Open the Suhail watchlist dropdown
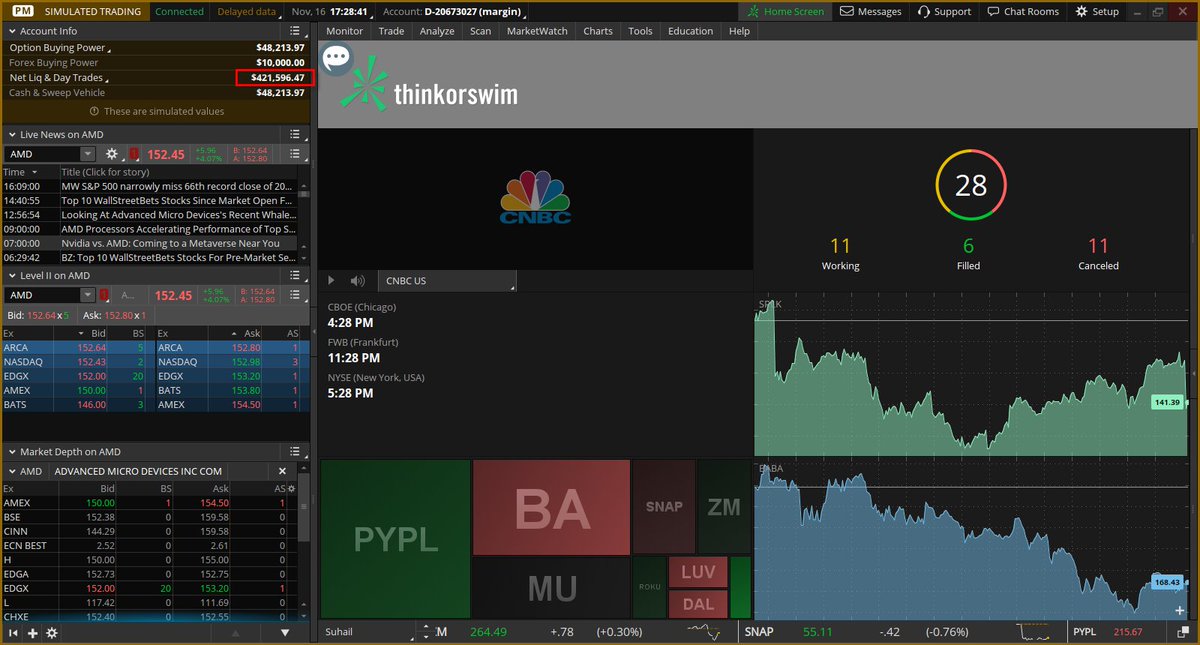The height and width of the screenshot is (645, 1200). 370,632
